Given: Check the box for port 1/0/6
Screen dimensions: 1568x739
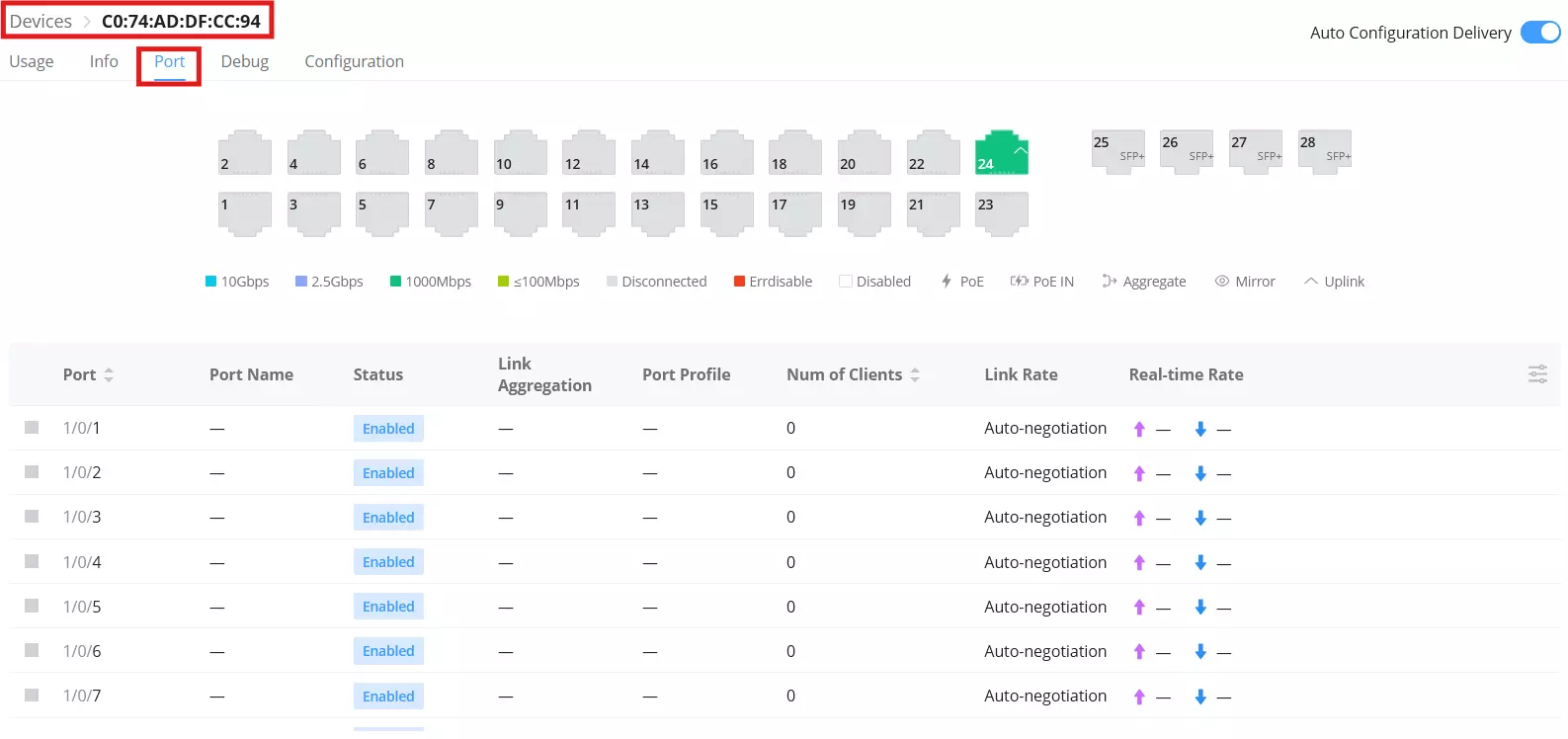Looking at the screenshot, I should point(32,650).
